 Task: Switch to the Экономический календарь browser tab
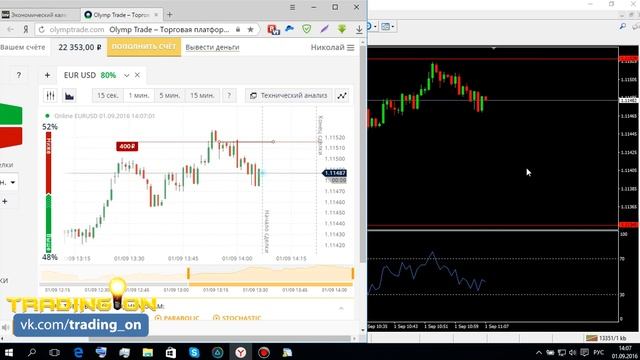[39, 15]
